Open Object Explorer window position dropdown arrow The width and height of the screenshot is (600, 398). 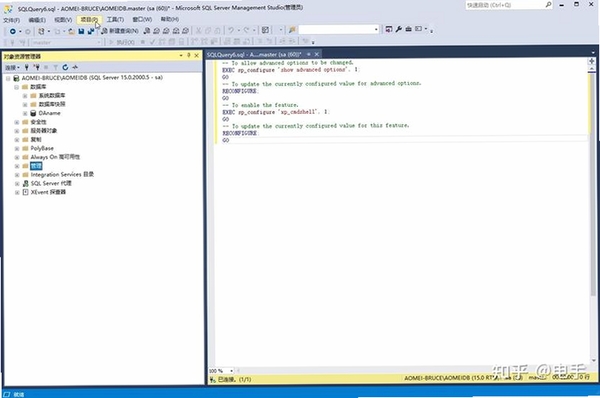click(x=181, y=55)
